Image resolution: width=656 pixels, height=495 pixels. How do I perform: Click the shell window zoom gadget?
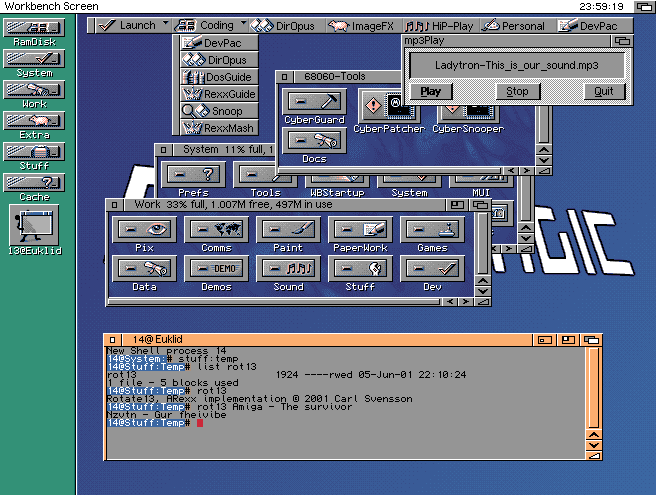pos(568,340)
